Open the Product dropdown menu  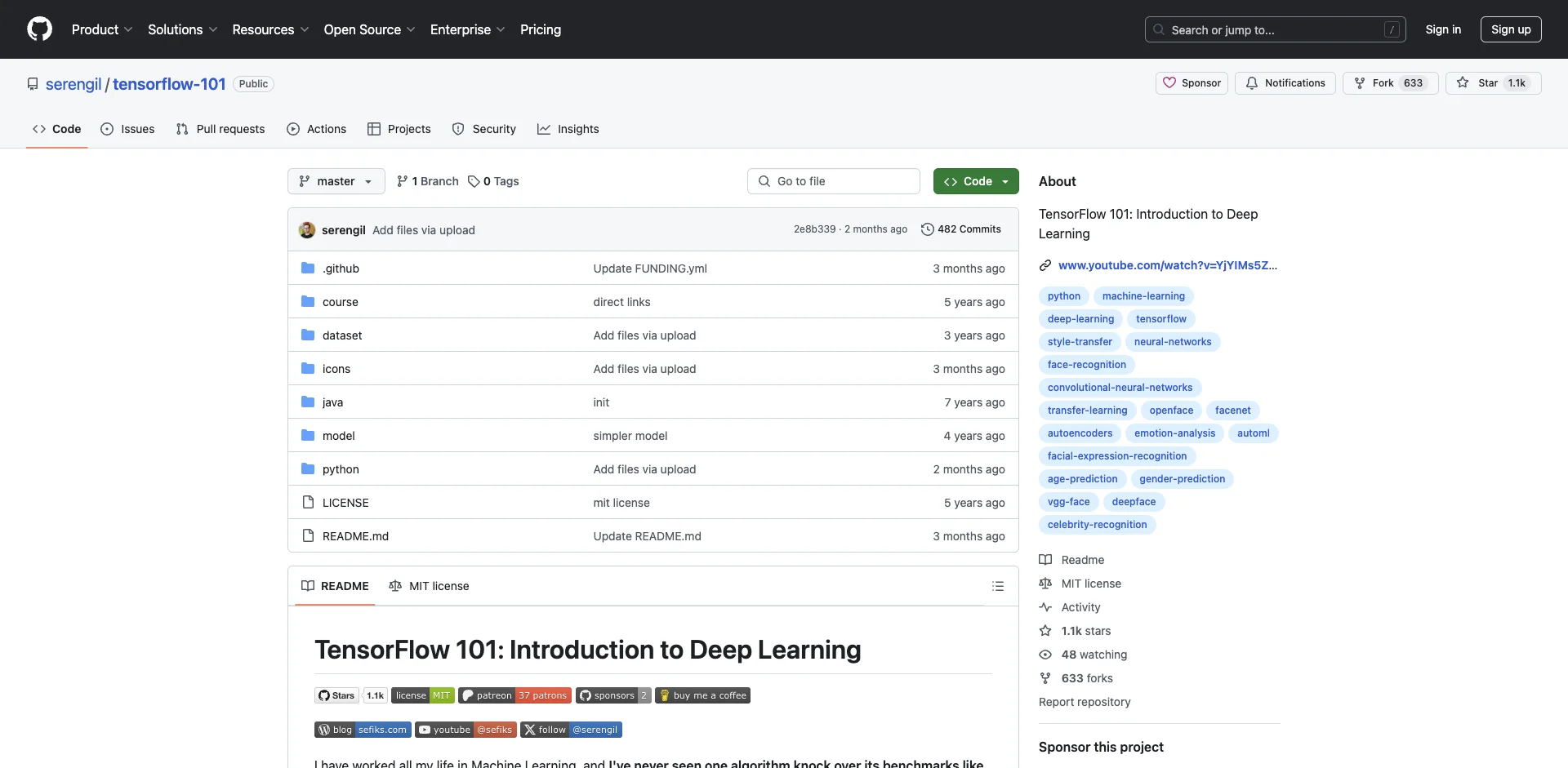click(102, 29)
